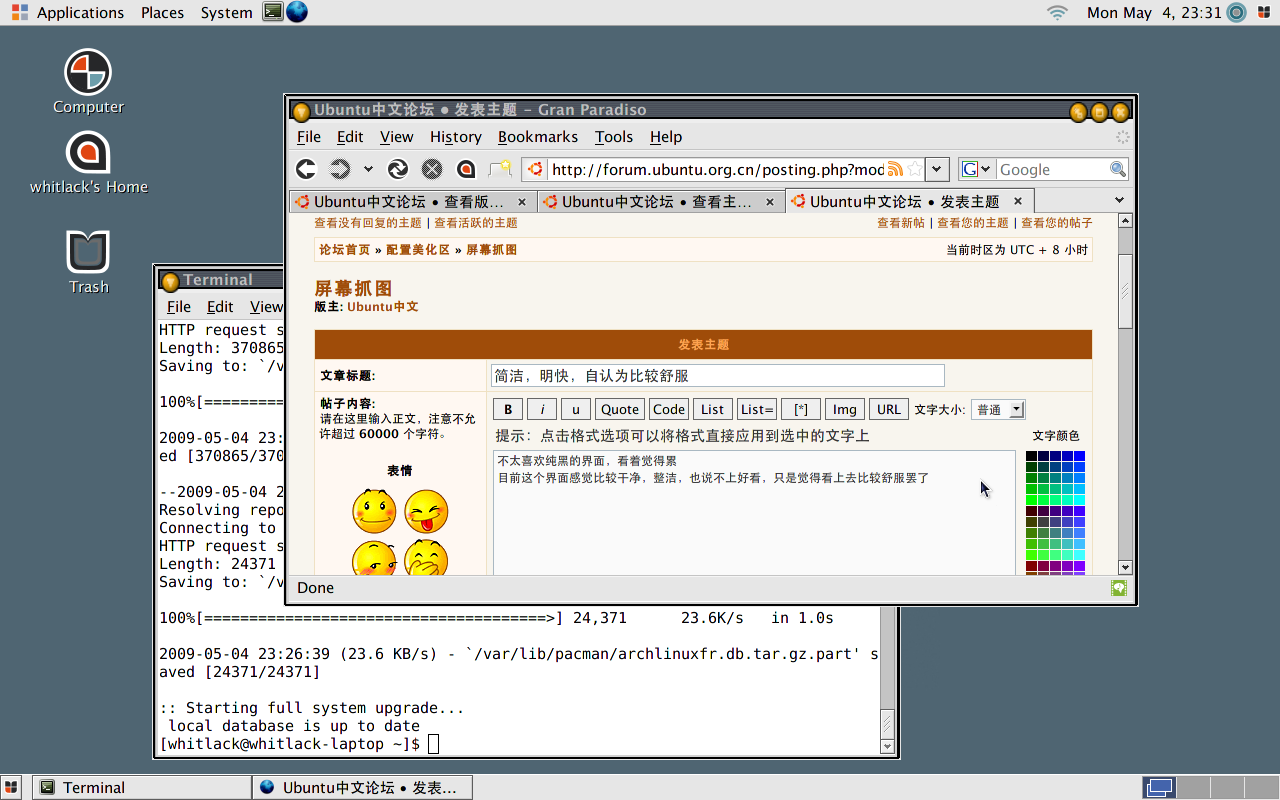
Task: Open the list-all-tabs dropdown arrow
Action: (1119, 201)
